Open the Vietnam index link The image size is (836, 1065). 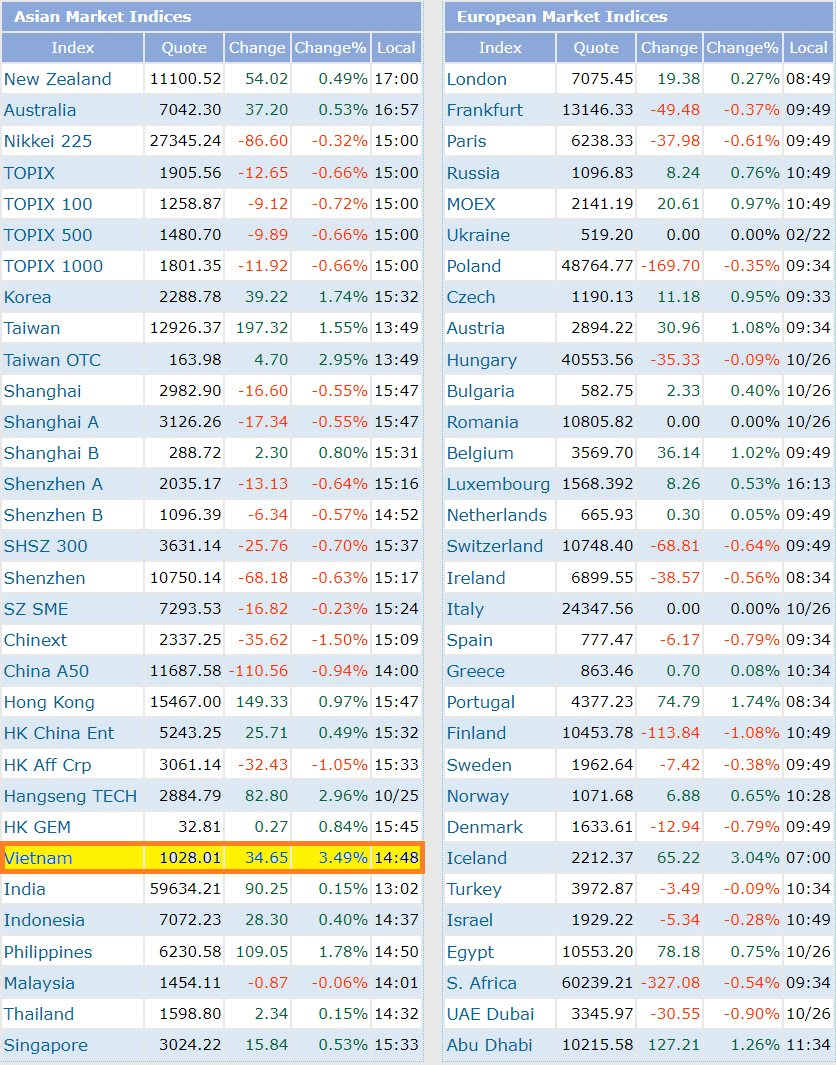tap(39, 858)
